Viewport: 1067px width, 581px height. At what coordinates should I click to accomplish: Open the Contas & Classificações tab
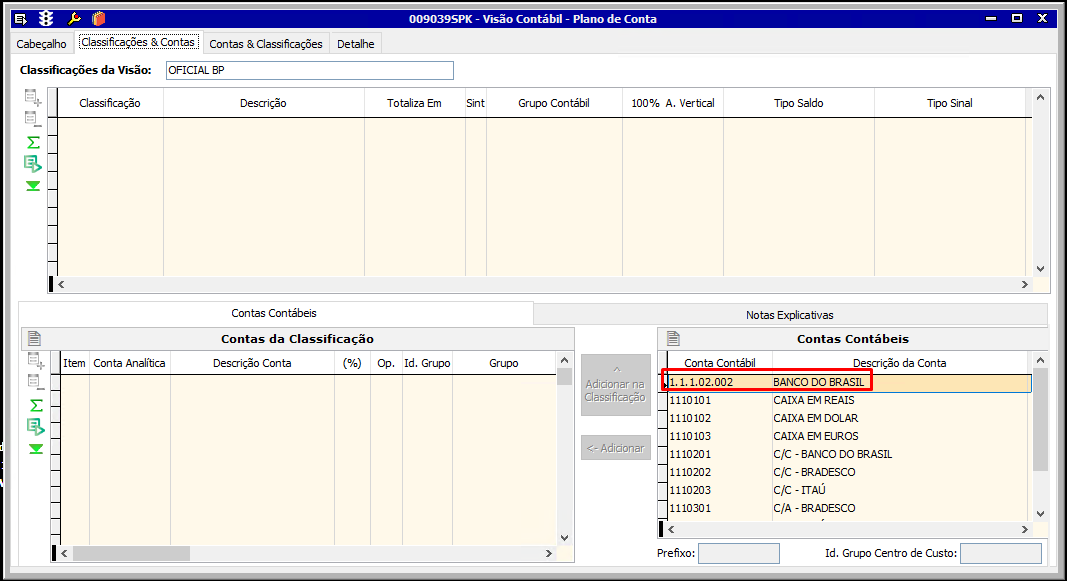point(266,44)
